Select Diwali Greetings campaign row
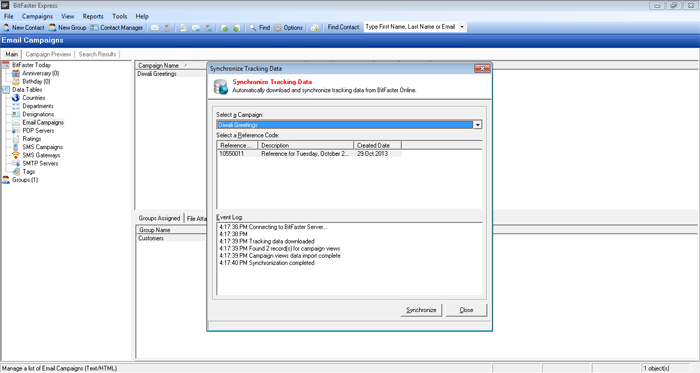 tap(157, 74)
